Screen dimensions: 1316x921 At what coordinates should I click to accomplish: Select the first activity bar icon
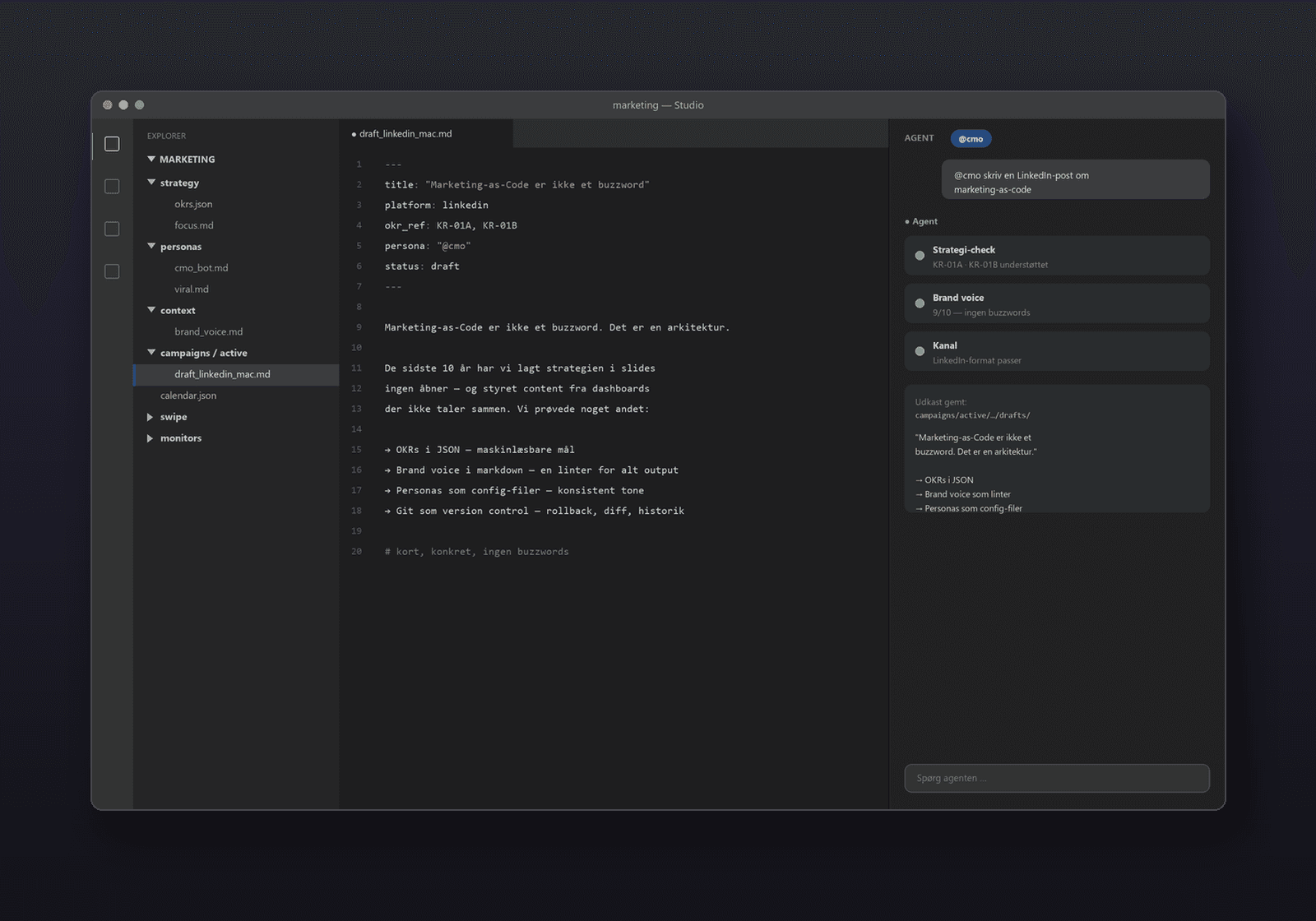tap(112, 144)
